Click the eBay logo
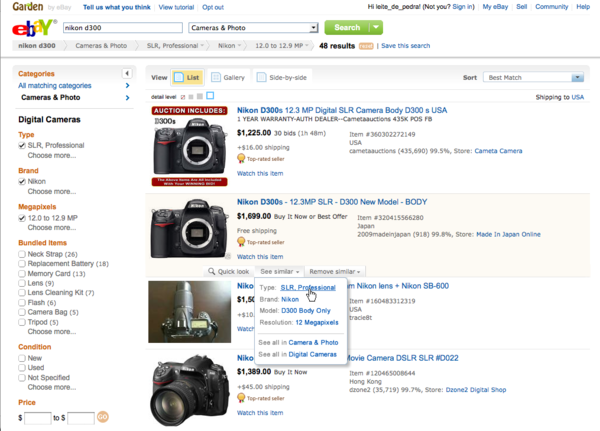Screen dimensions: 600x431 pos(34,28)
